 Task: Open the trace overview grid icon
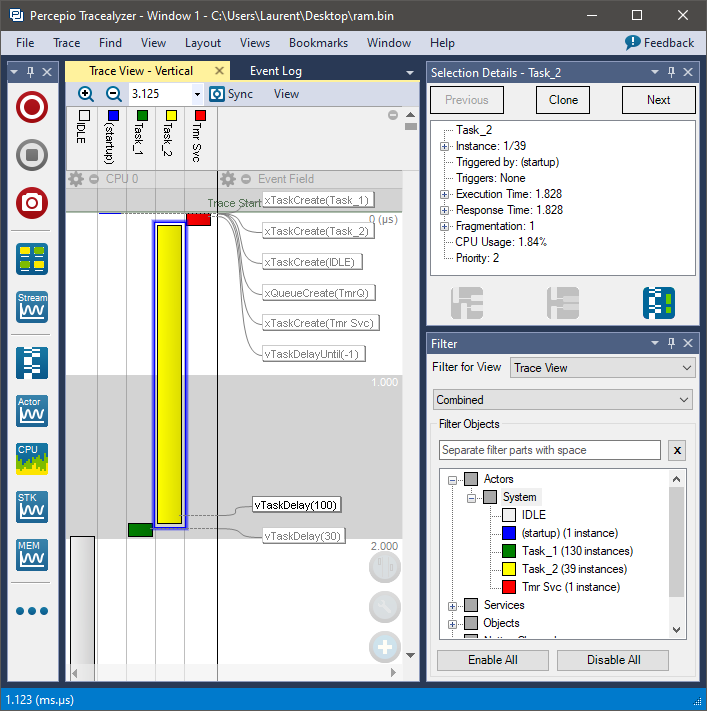[x=32, y=259]
